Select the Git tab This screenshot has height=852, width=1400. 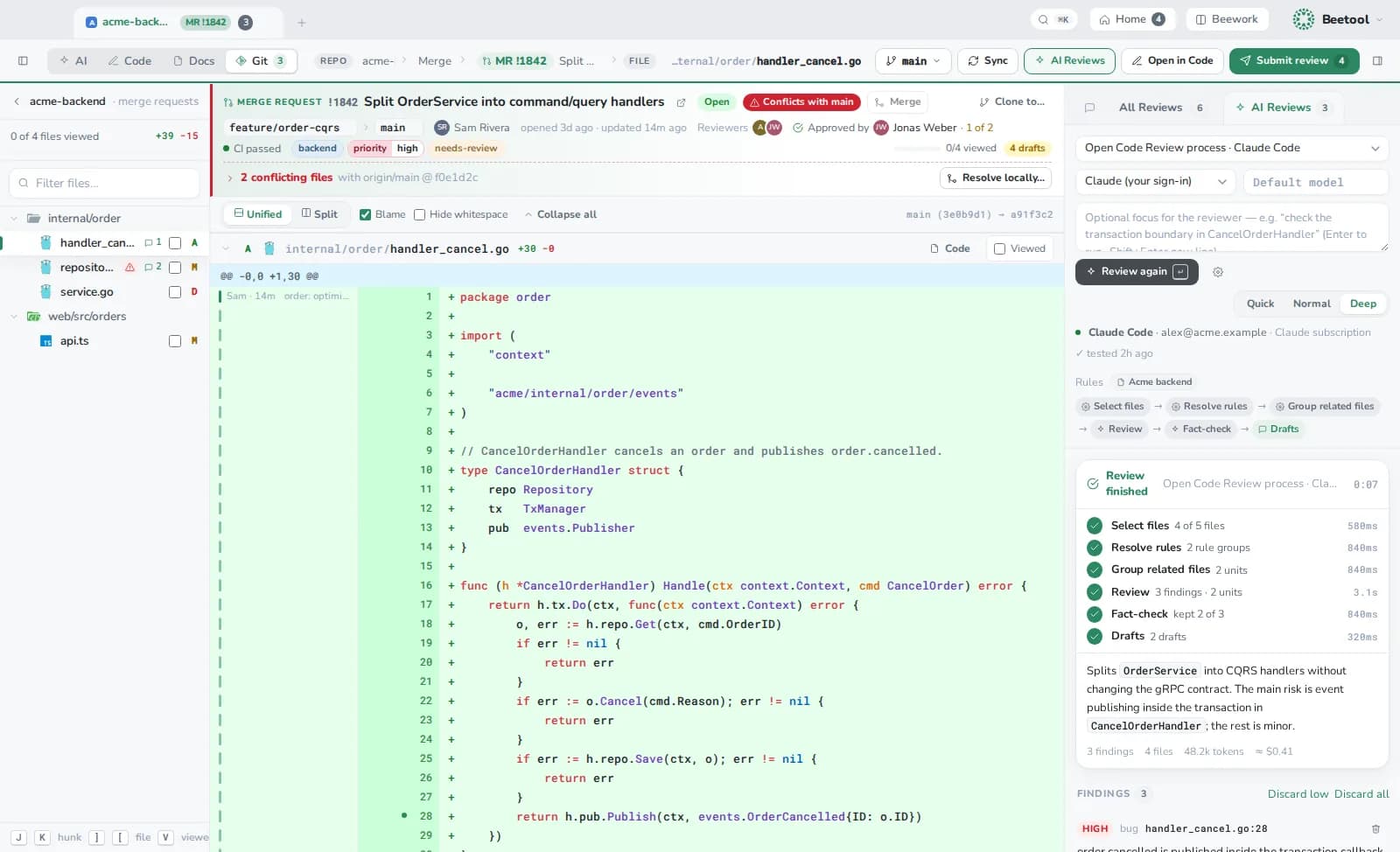pyautogui.click(x=261, y=61)
